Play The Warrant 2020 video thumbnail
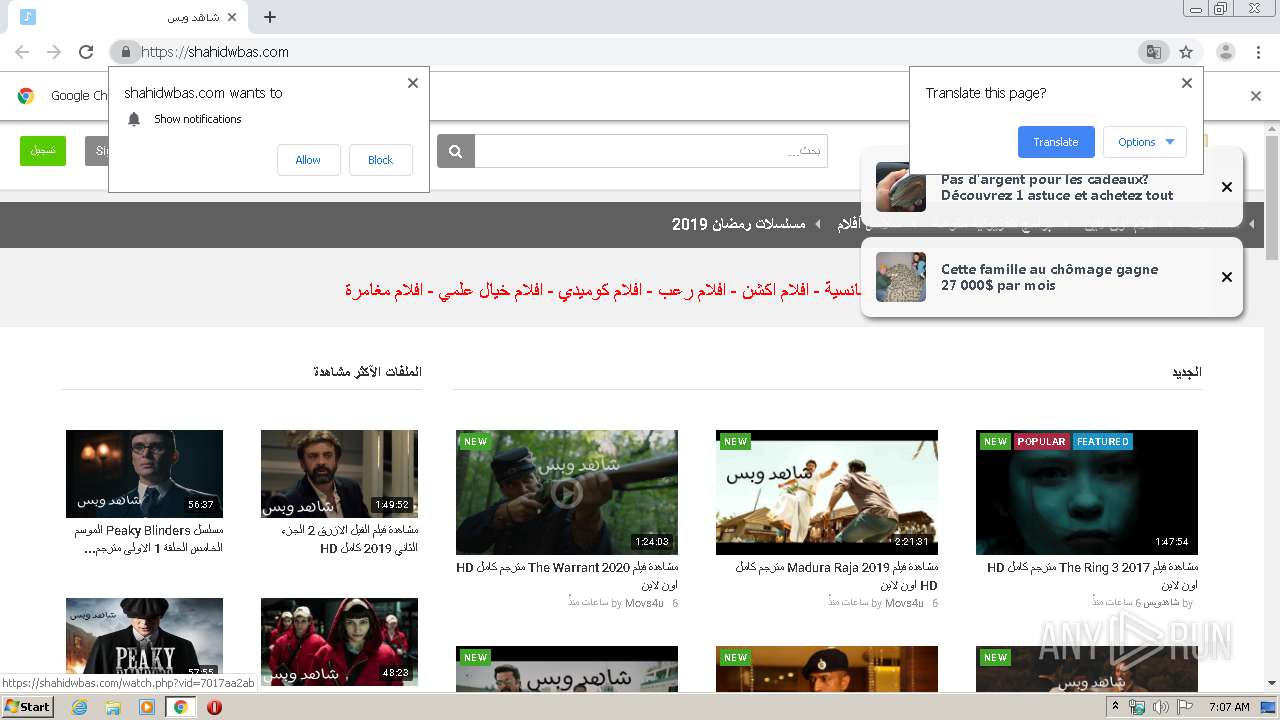1280x720 pixels. (x=567, y=492)
